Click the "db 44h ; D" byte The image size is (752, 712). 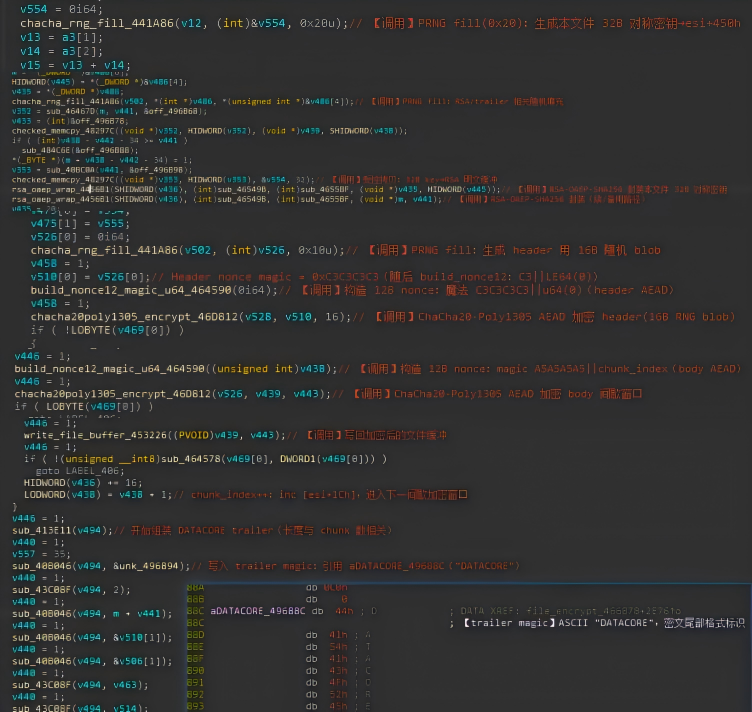click(x=344, y=611)
